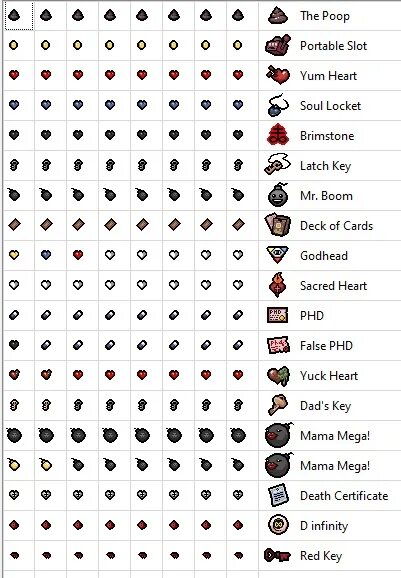Screen dimensions: 401x578
Task: Click the Brimstone item icon
Action: coord(278,136)
